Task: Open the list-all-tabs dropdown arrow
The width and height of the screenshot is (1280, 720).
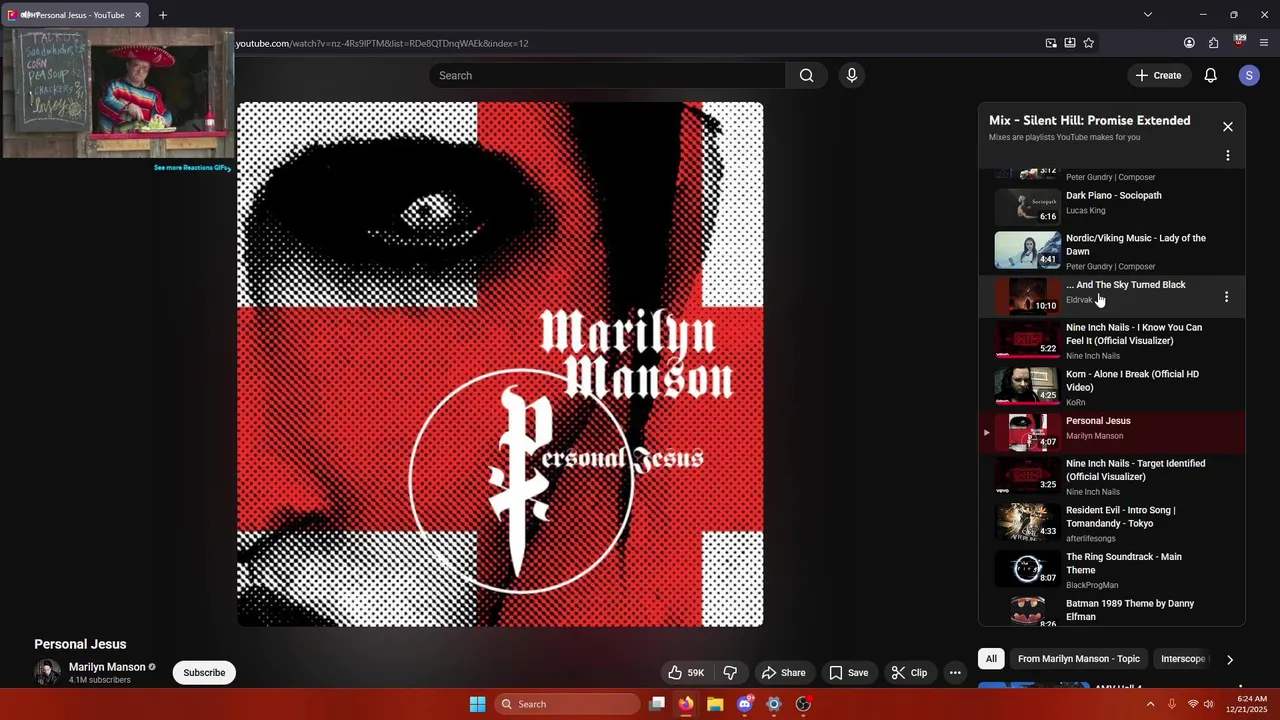Action: [x=1148, y=15]
